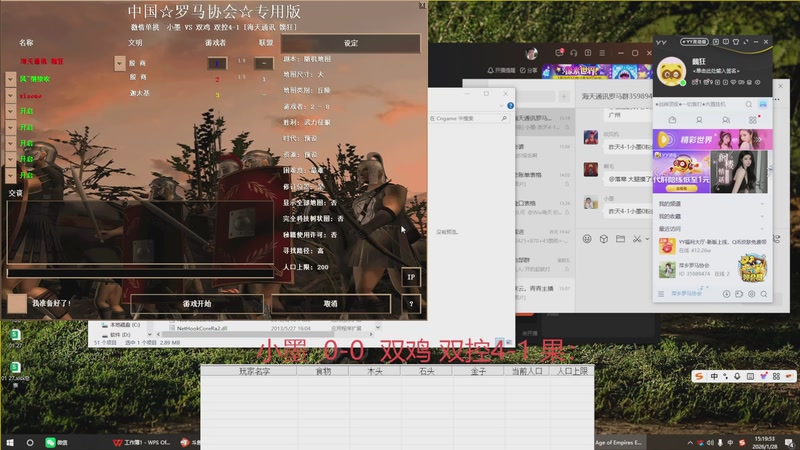Click YY bottom bar search icon
Screen dimensions: 800x450
coord(764,294)
